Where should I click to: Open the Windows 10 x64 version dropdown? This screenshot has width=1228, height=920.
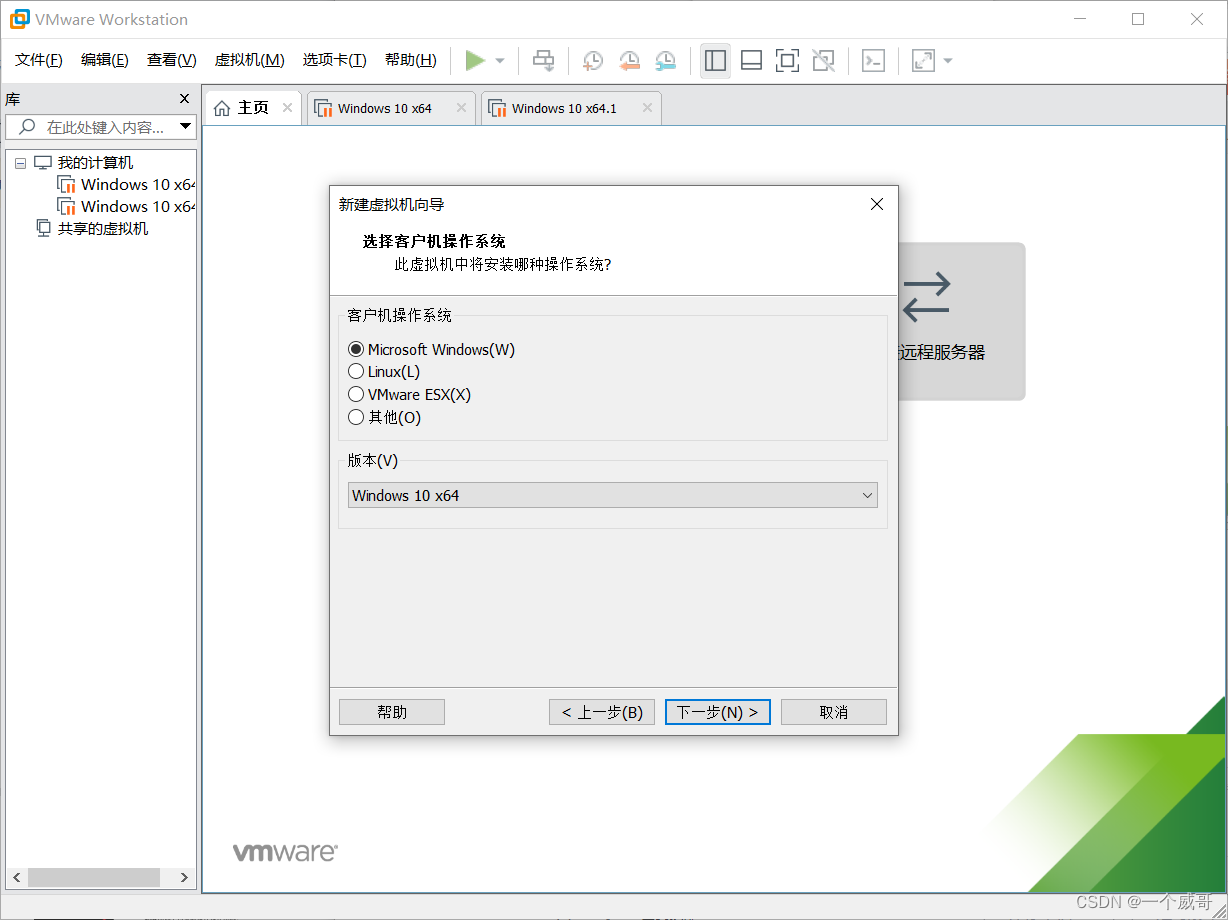pyautogui.click(x=868, y=495)
